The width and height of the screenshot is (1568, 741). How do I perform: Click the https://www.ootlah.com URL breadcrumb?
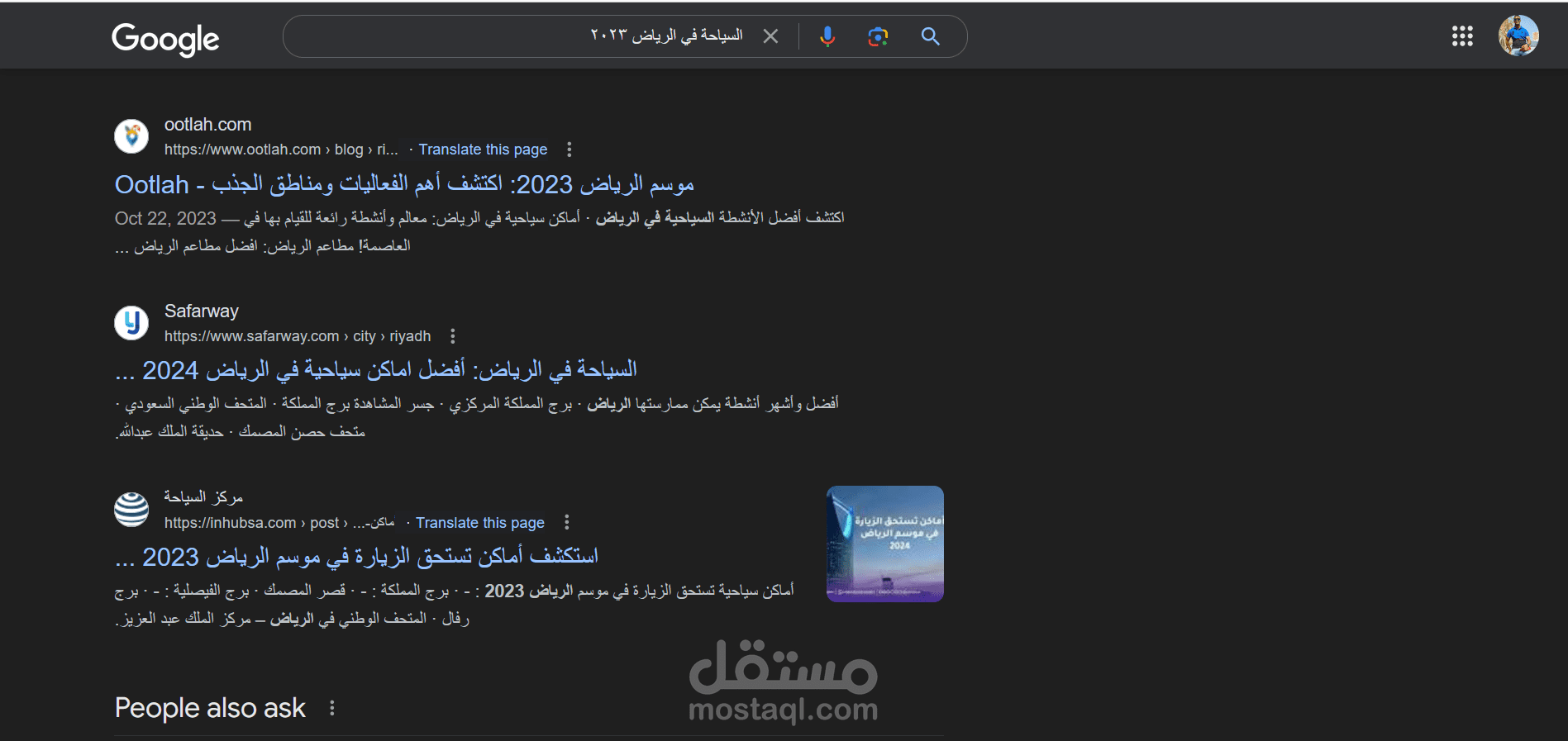pyautogui.click(x=281, y=150)
